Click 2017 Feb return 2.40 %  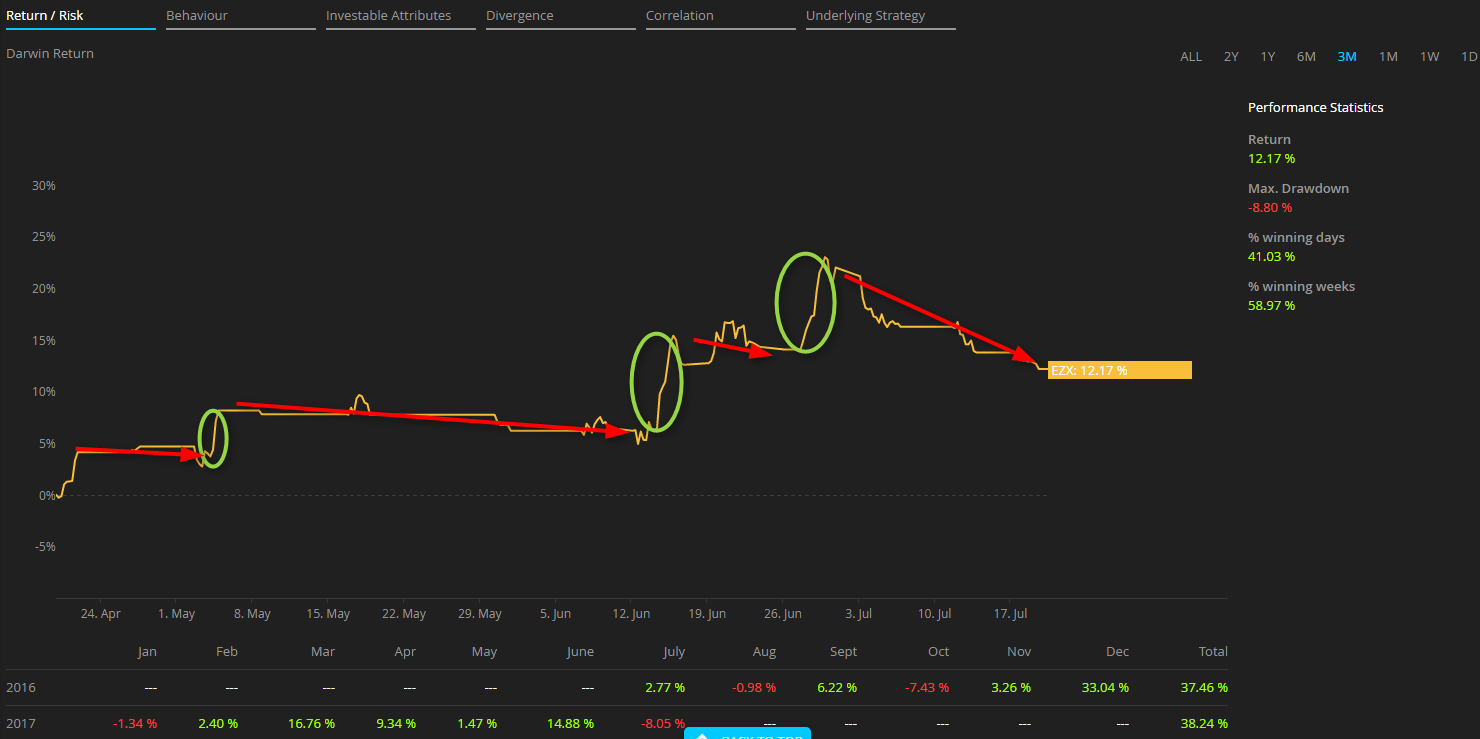(218, 723)
